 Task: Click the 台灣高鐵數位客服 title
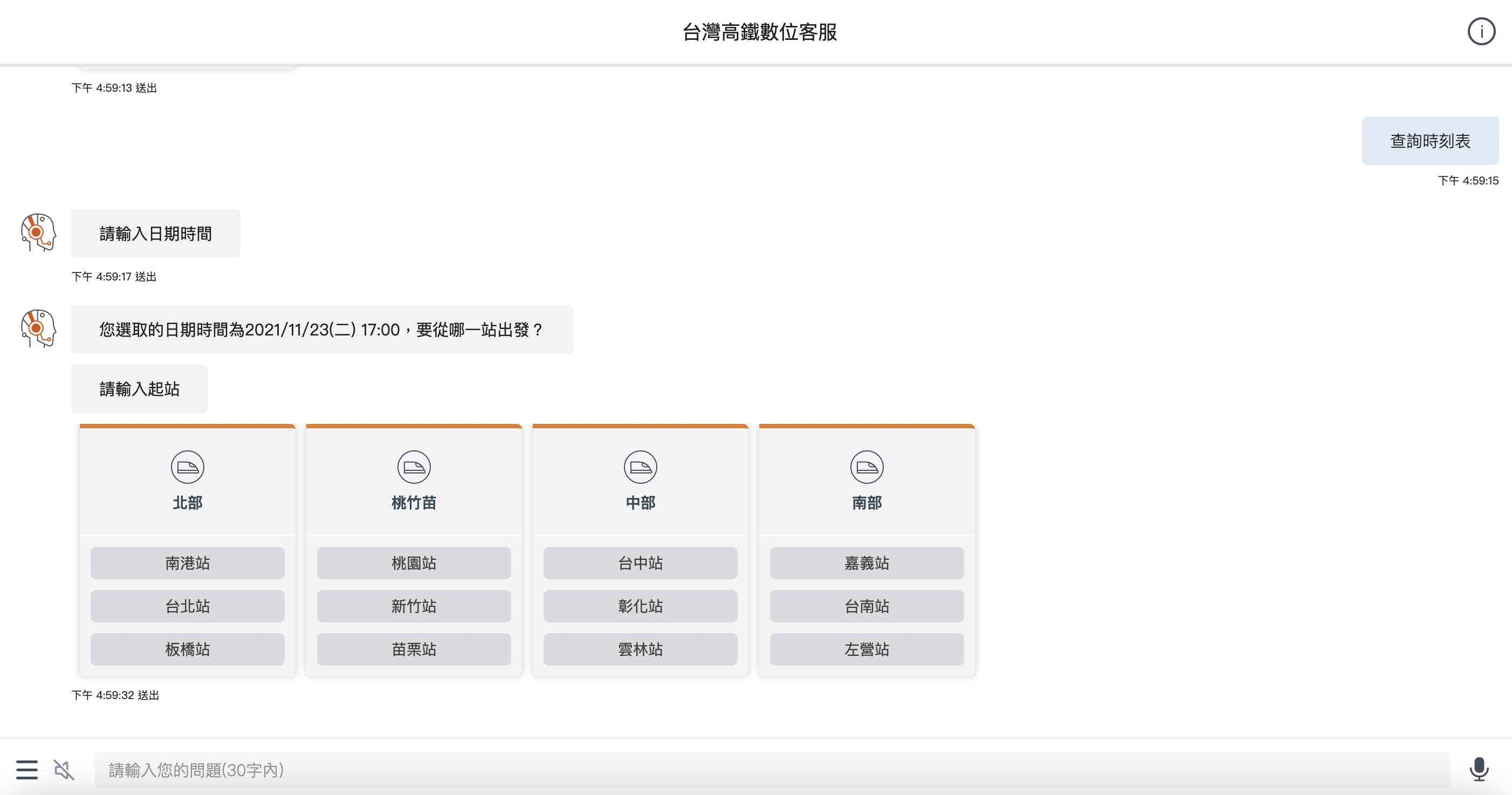pos(760,32)
